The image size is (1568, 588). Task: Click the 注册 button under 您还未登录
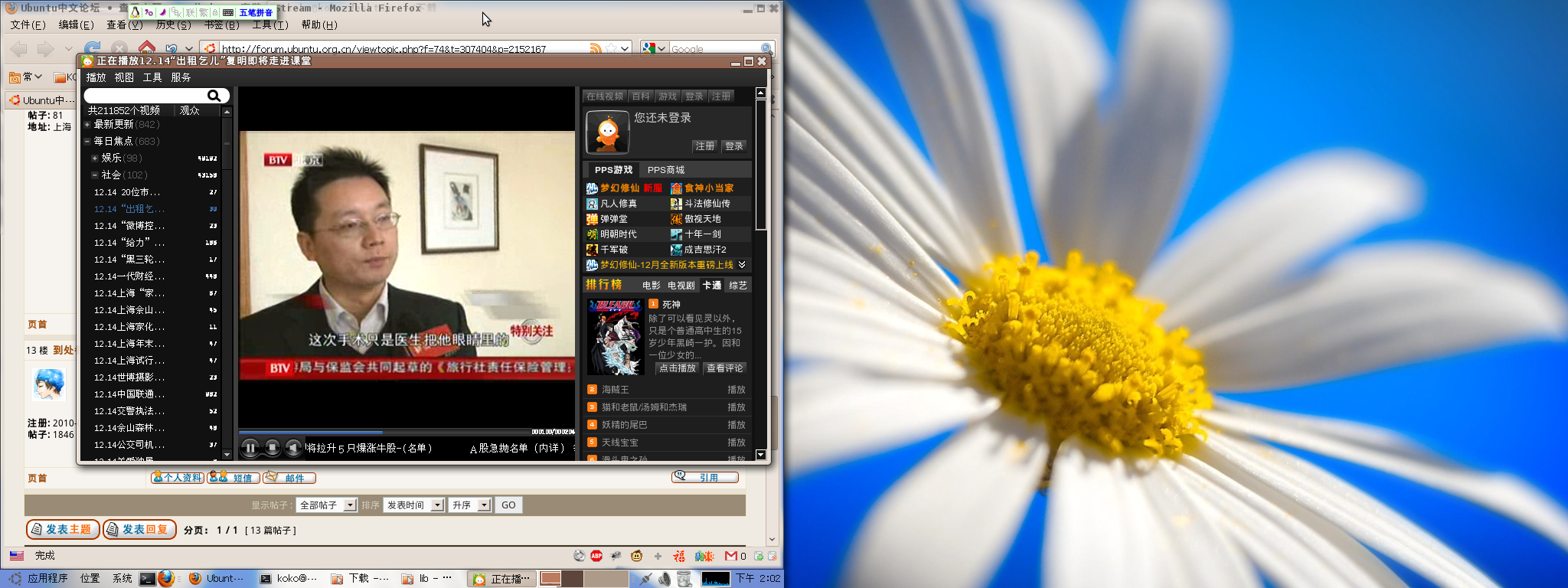click(x=704, y=146)
